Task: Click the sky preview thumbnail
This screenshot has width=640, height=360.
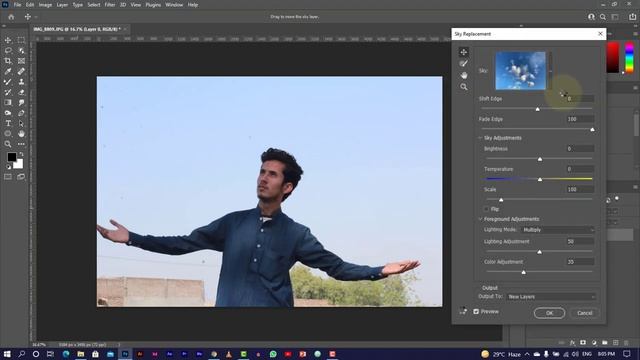Action: 520,71
